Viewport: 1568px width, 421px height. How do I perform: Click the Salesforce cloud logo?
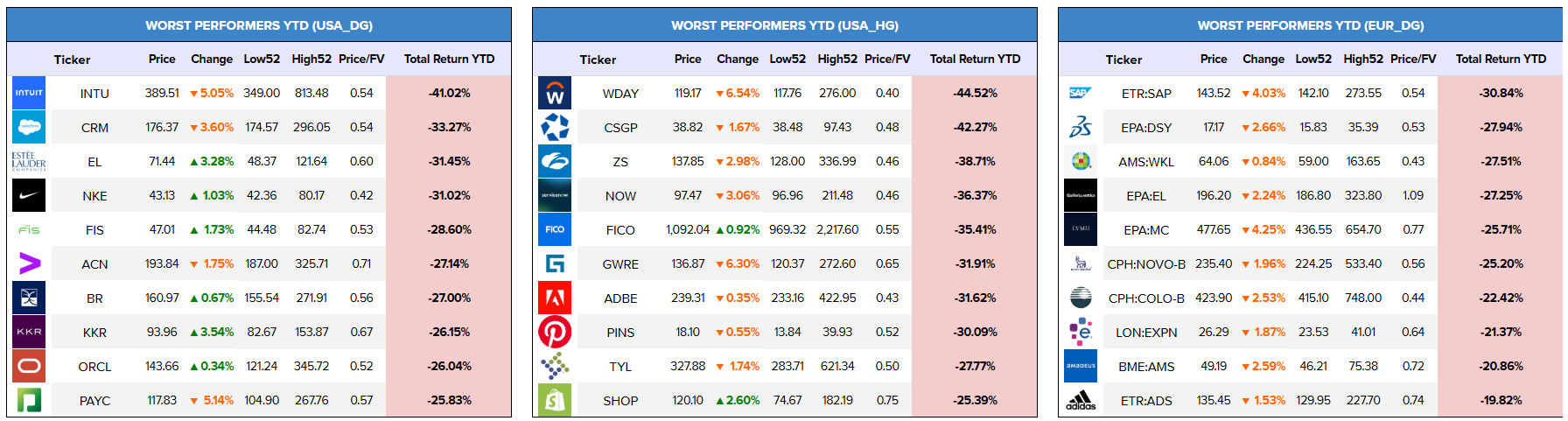(29, 127)
